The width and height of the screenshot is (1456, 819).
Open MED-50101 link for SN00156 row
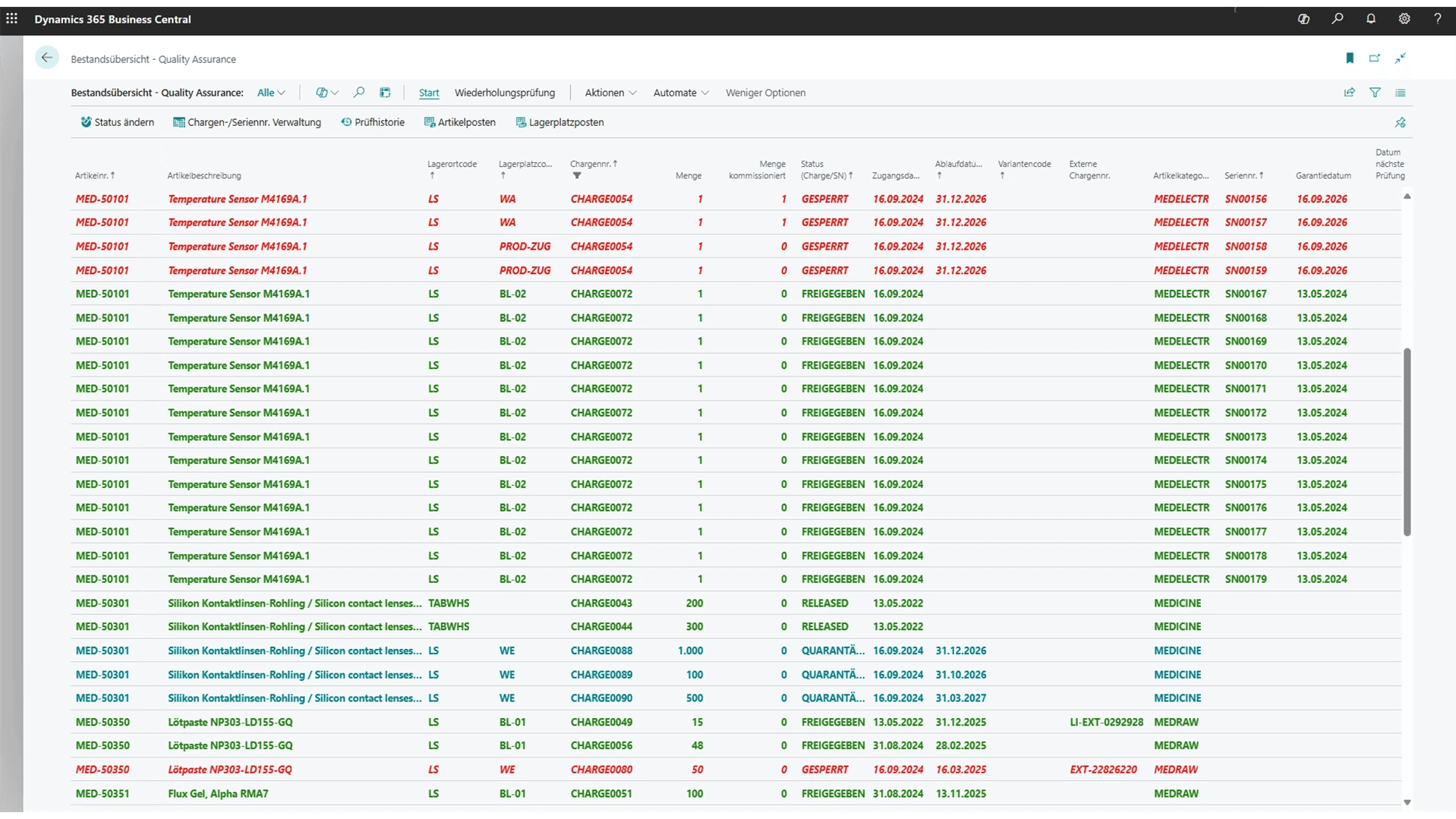(x=102, y=199)
